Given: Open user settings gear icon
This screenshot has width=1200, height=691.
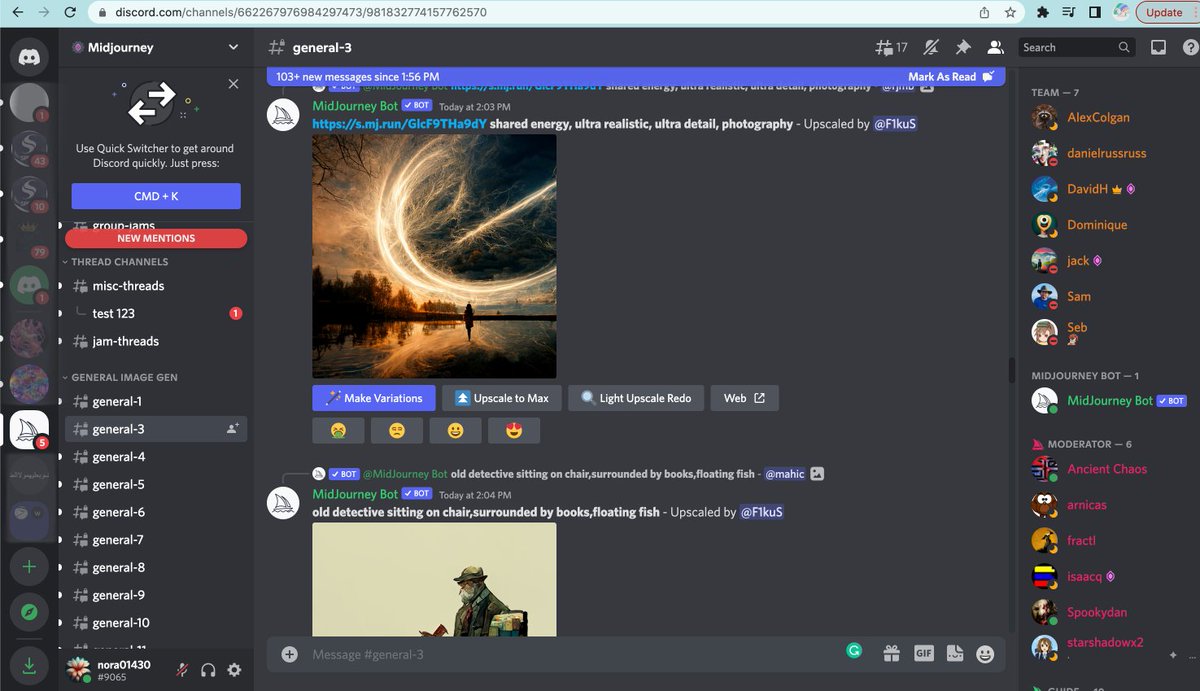Looking at the screenshot, I should (234, 670).
